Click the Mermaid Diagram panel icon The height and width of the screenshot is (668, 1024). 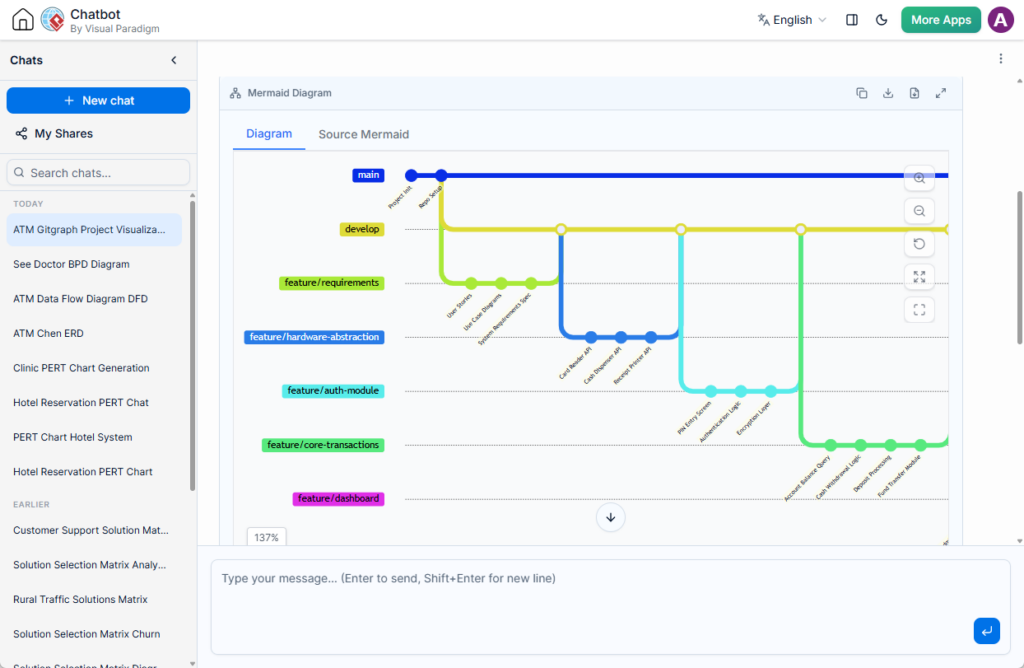(x=235, y=93)
